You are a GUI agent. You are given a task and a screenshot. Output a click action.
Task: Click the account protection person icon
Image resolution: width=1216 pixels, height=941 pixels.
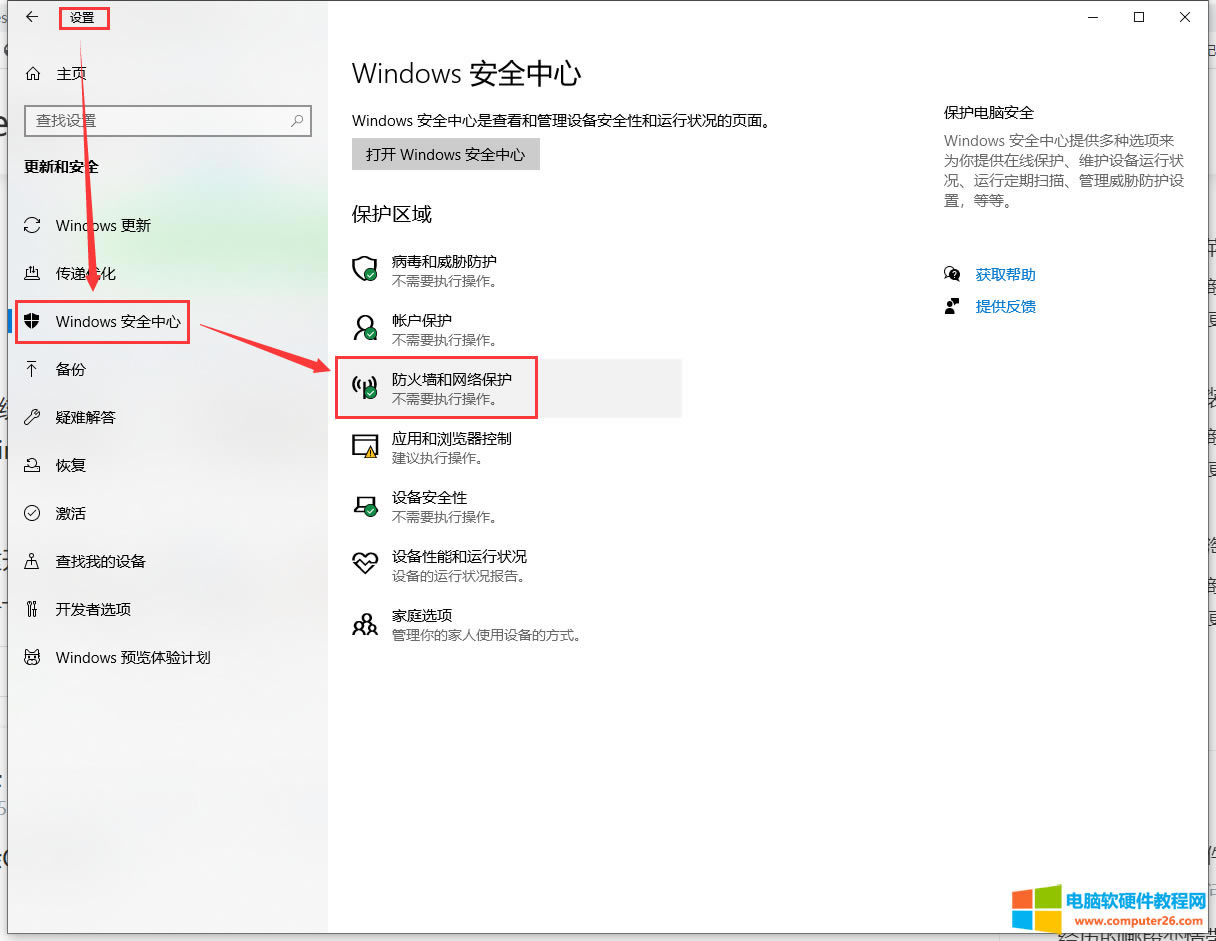365,328
